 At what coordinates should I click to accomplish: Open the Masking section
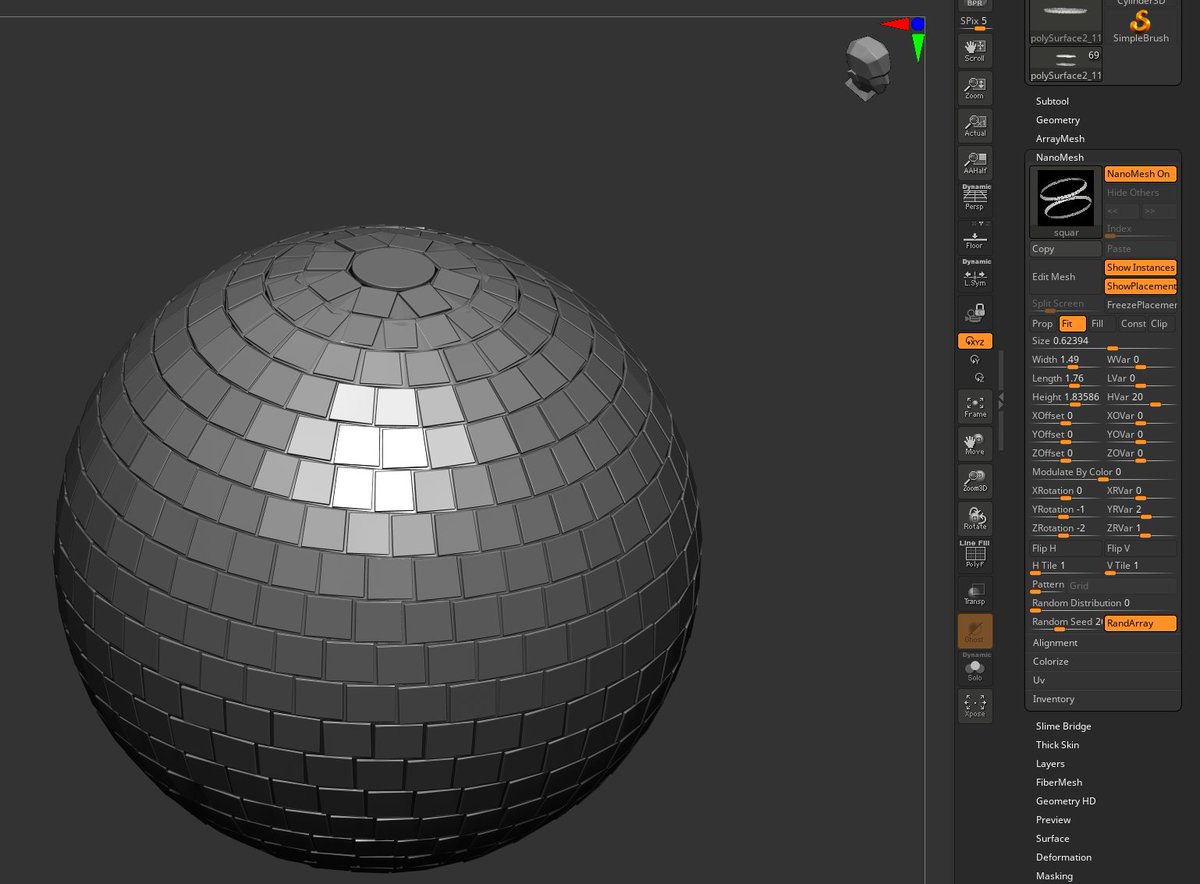click(1054, 876)
